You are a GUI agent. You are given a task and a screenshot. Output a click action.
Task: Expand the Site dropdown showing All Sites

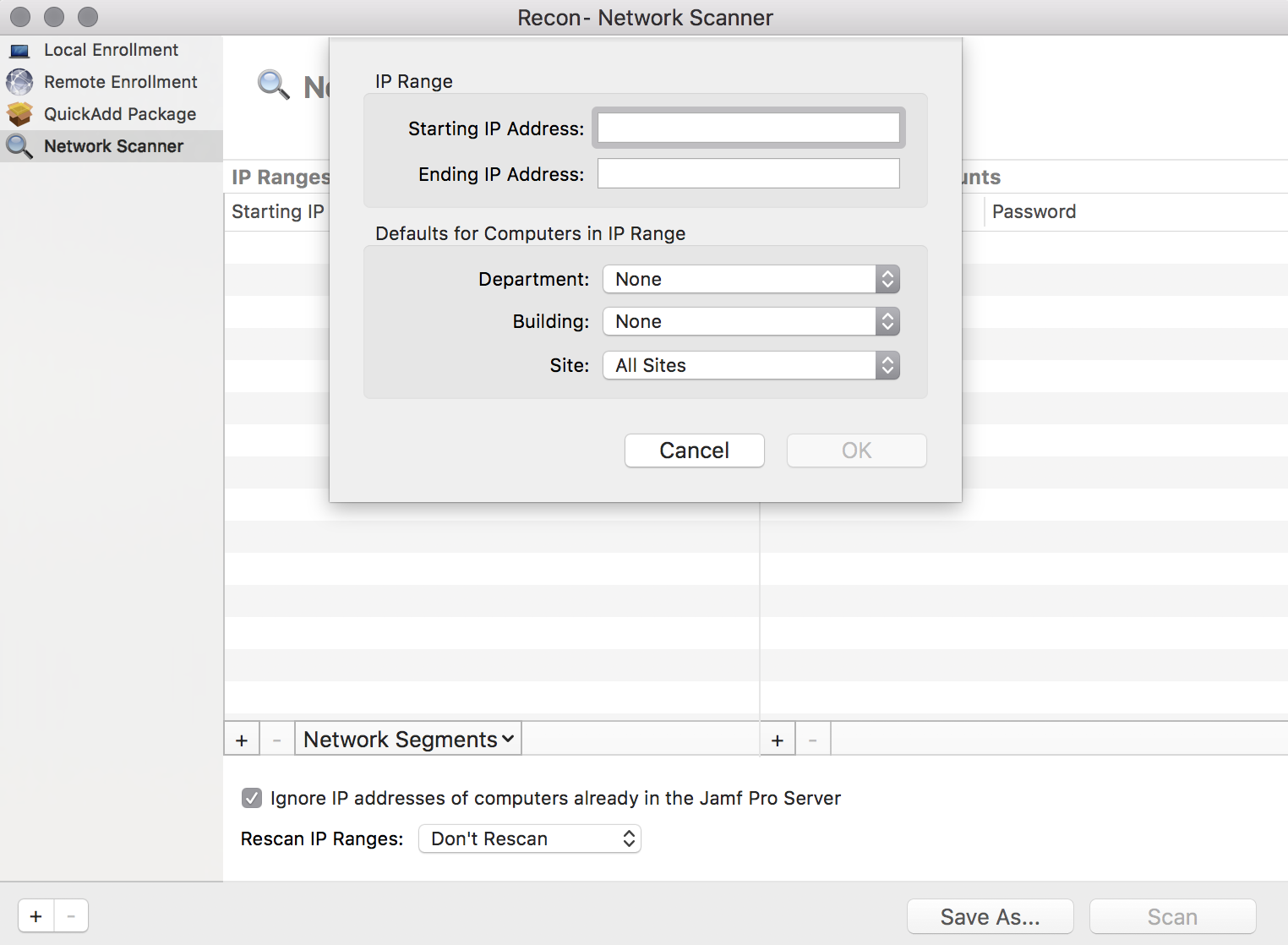click(x=750, y=366)
